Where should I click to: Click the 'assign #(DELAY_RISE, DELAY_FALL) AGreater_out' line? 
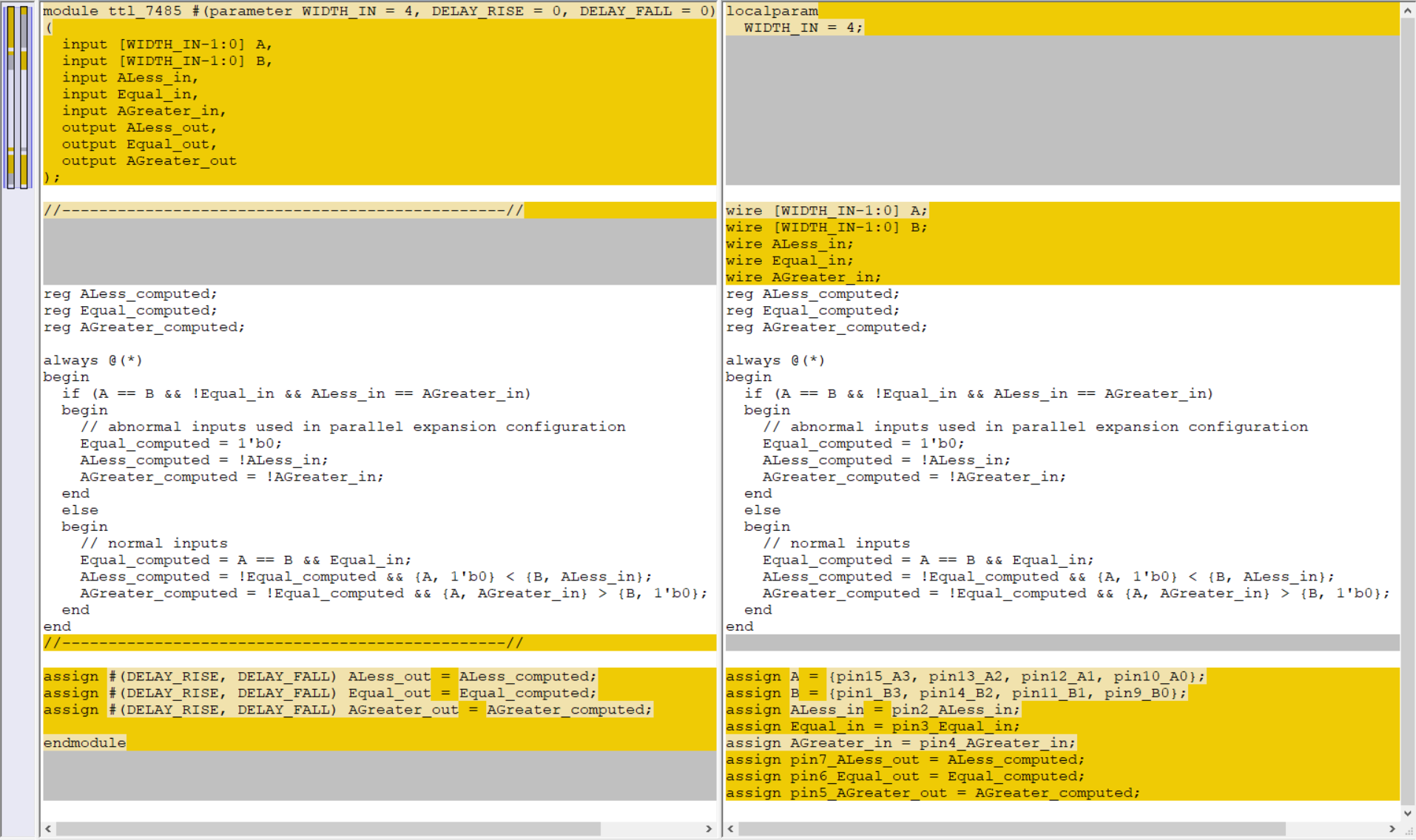click(348, 710)
